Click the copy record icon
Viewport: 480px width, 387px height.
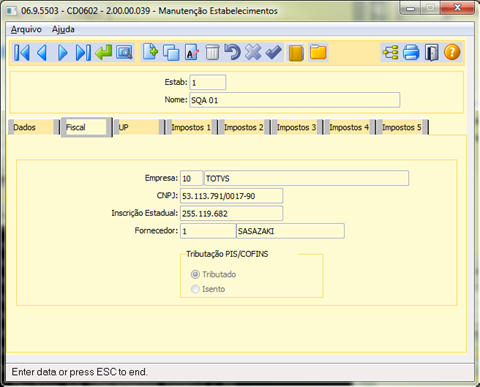[171, 53]
